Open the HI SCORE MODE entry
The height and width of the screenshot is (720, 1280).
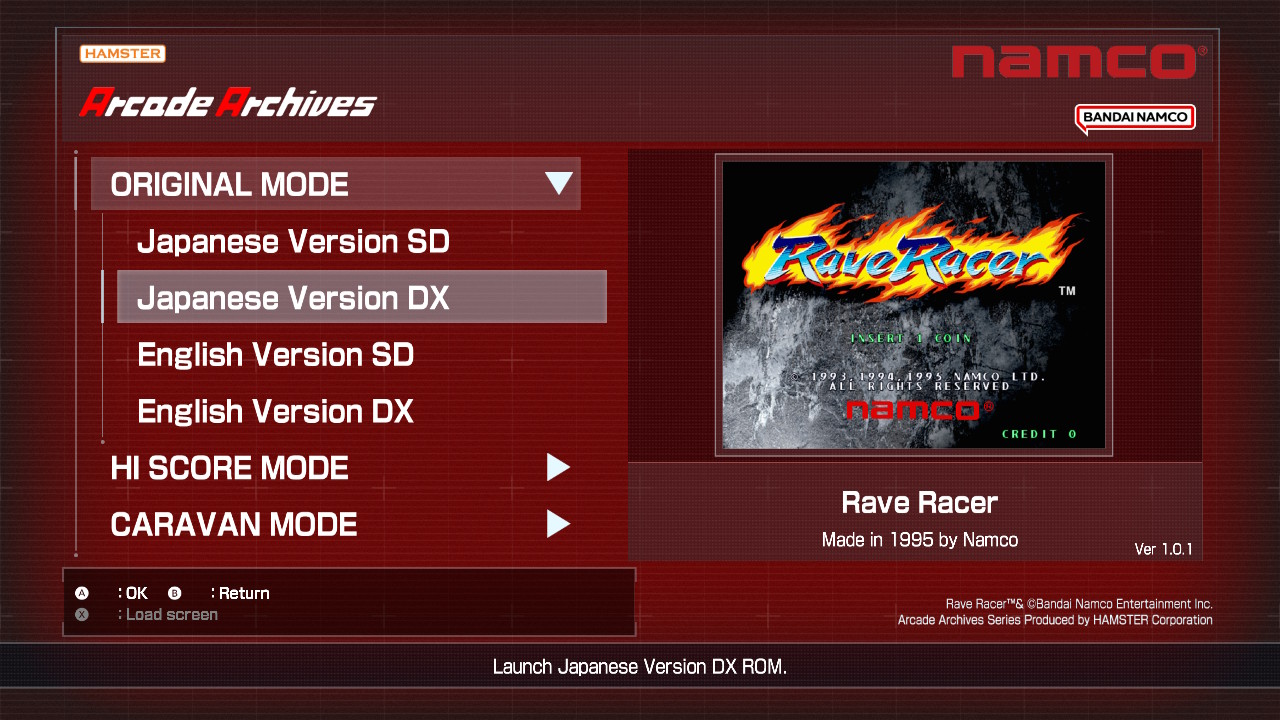[x=229, y=467]
